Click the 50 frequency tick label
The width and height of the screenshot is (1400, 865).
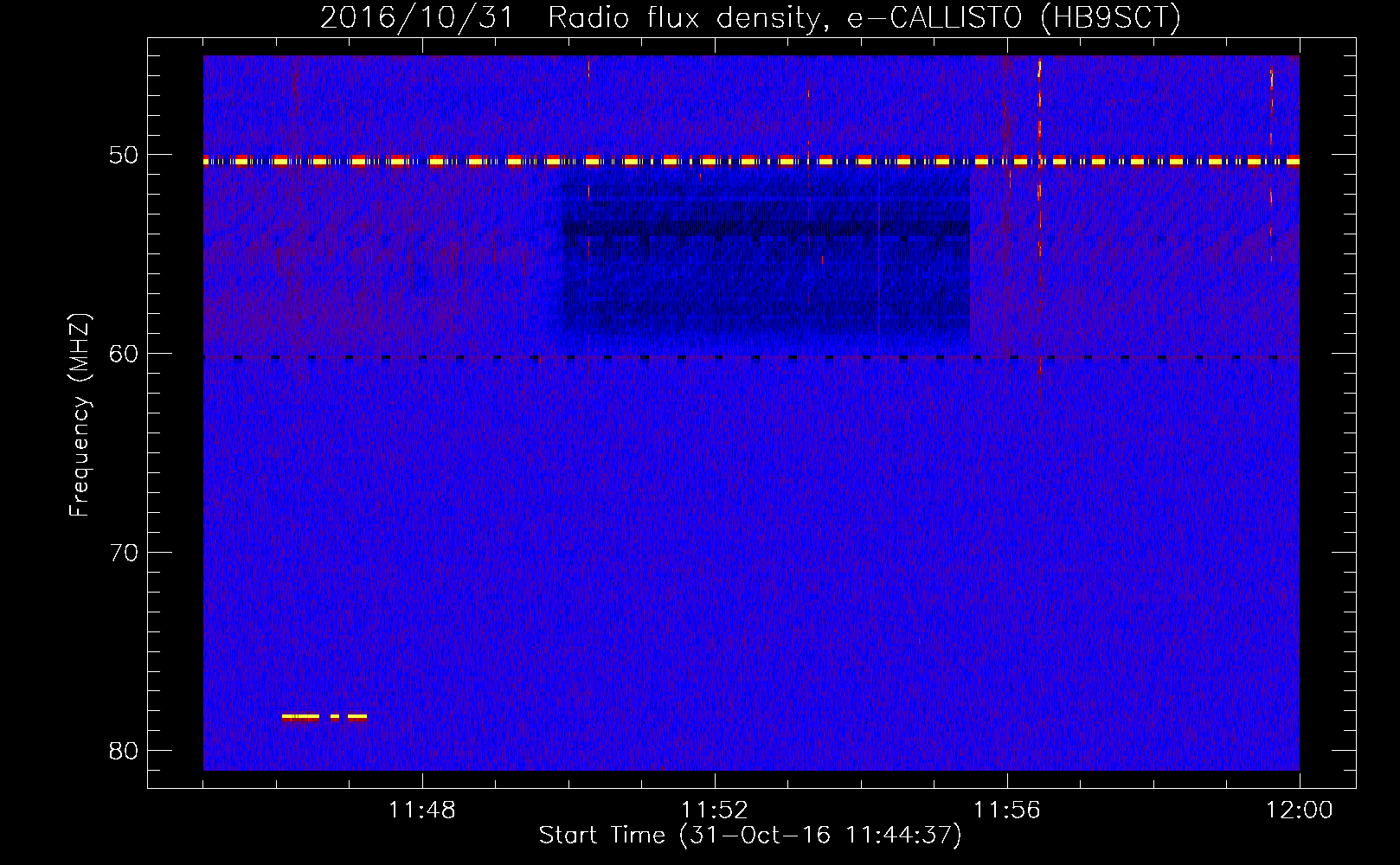click(x=124, y=155)
